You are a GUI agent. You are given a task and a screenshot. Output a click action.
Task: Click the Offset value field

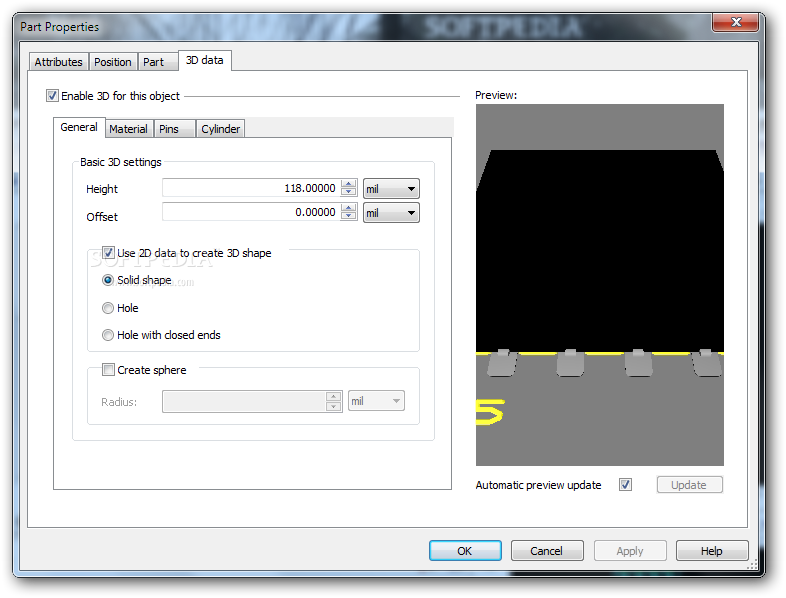(251, 212)
